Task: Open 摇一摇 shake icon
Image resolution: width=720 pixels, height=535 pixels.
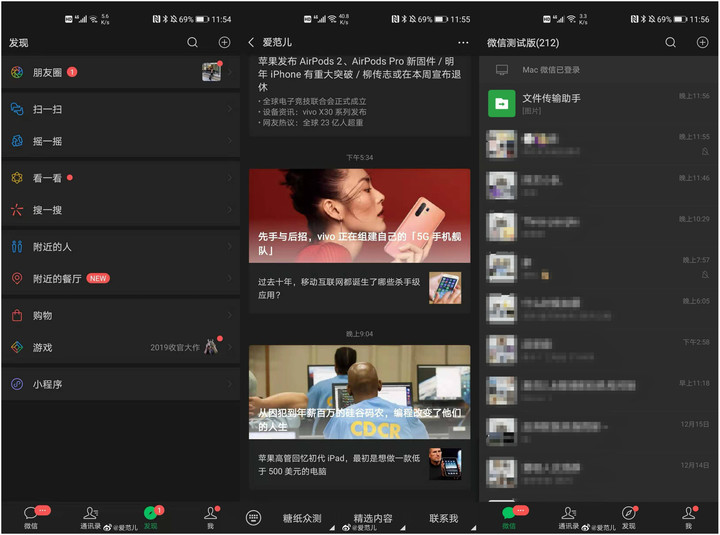Action: point(17,141)
